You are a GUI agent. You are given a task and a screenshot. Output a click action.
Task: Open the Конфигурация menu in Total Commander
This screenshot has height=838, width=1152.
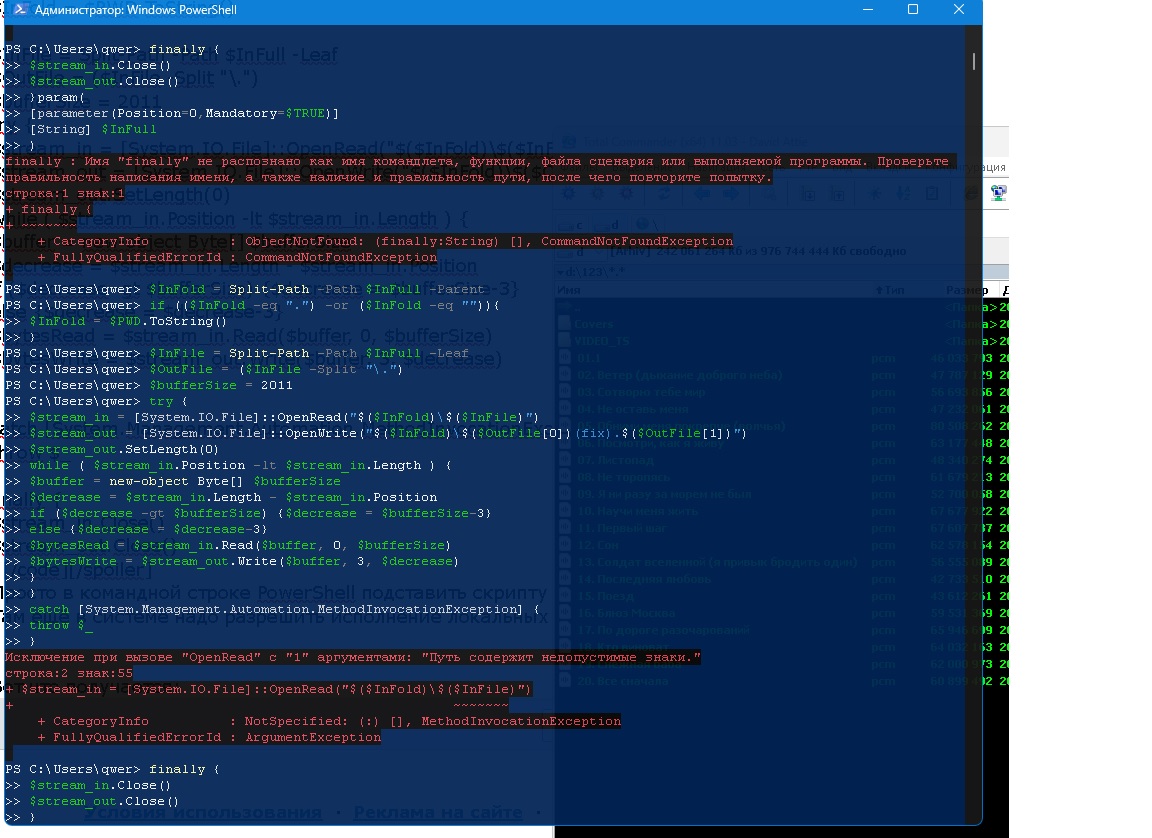pyautogui.click(x=993, y=166)
